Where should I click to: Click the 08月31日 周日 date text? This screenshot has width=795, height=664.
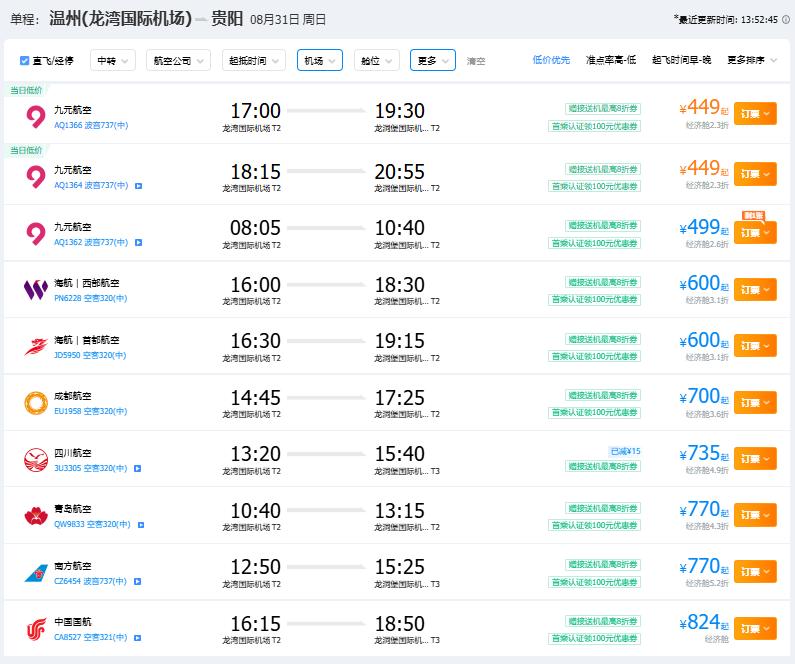288,20
